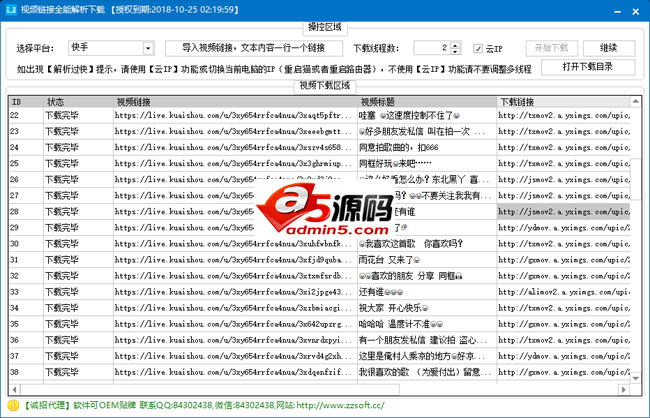Click the alimov2 download link in row 33
This screenshot has width=650, height=418.
pos(563,292)
